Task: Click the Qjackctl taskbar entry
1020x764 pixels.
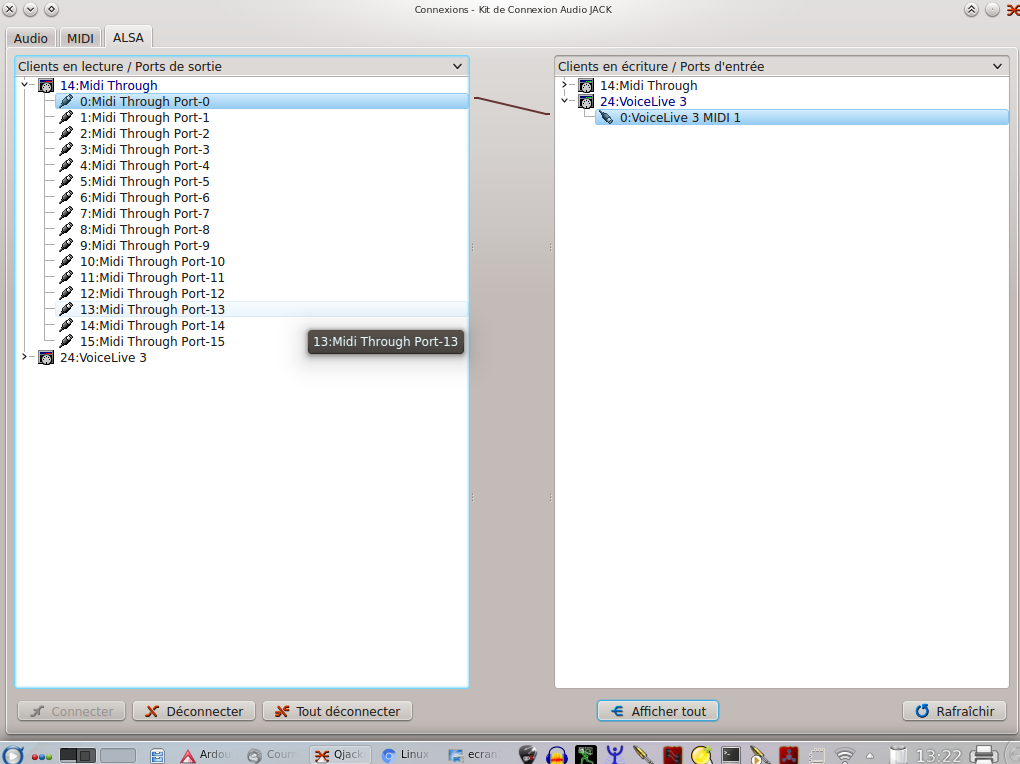Action: click(340, 755)
